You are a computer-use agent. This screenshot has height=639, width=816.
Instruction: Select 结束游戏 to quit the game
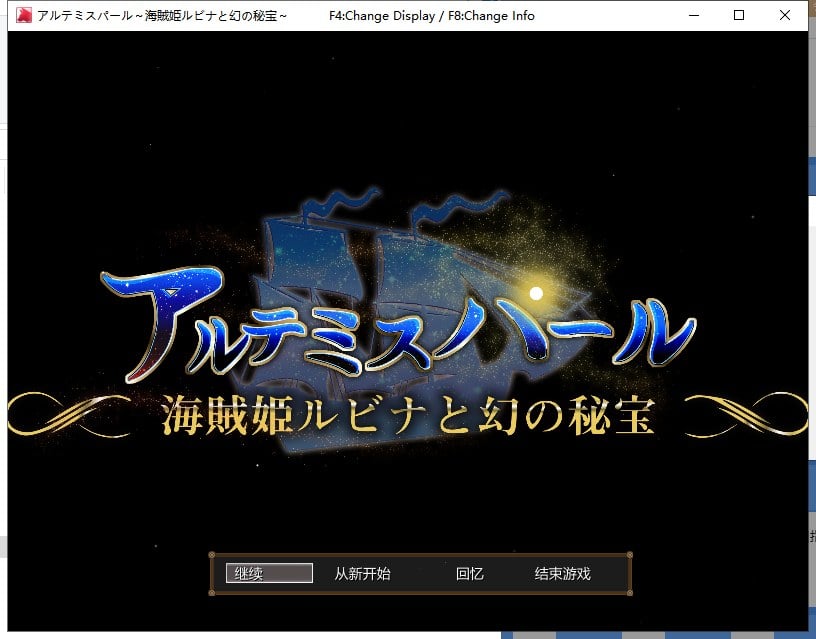click(x=562, y=574)
